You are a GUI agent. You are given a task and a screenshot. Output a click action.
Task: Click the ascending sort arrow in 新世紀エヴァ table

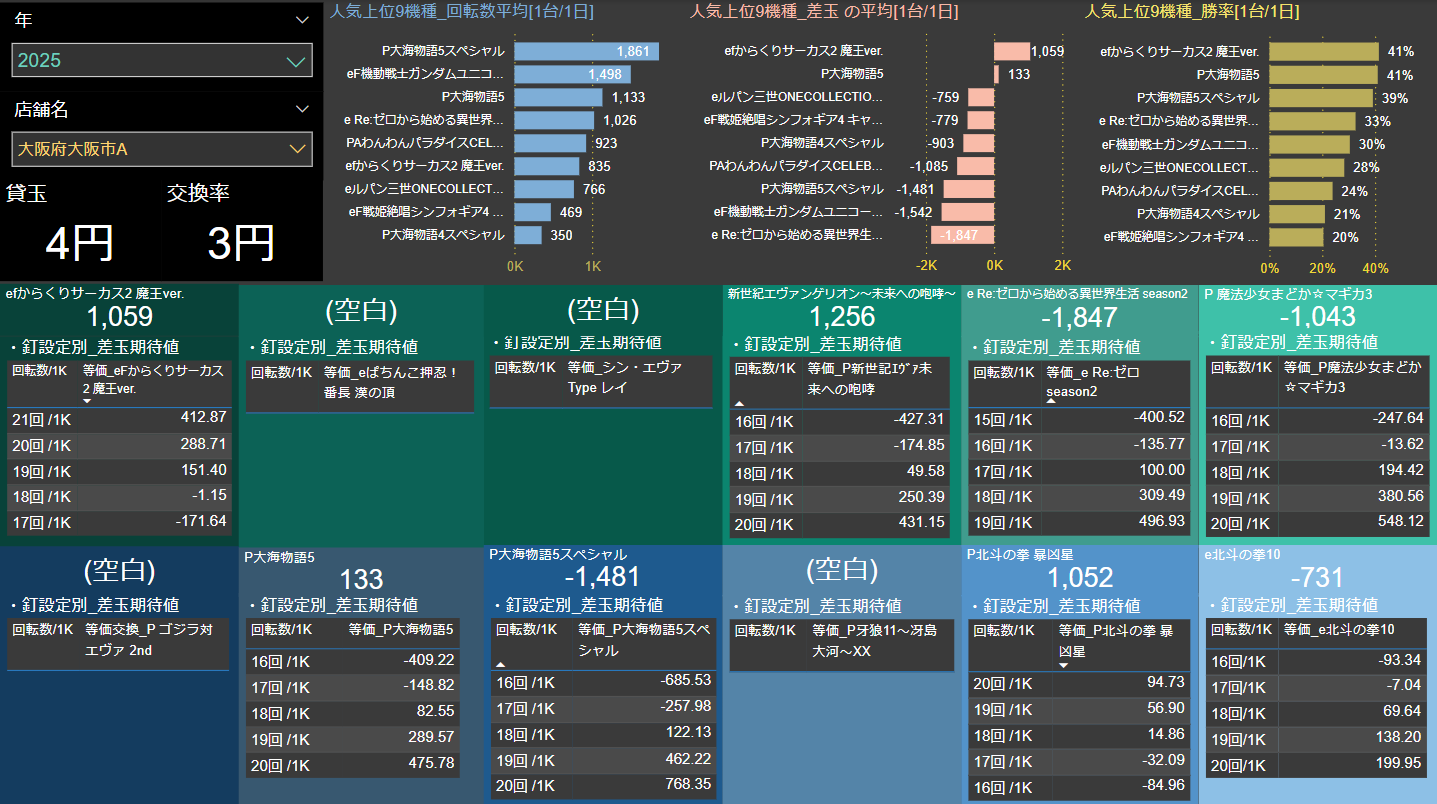pos(739,402)
